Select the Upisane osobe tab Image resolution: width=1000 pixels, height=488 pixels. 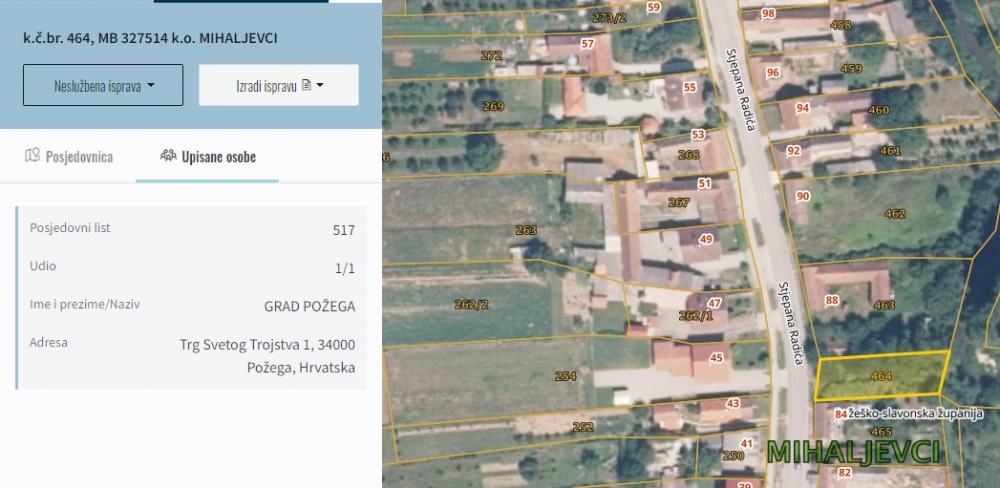[x=207, y=156]
